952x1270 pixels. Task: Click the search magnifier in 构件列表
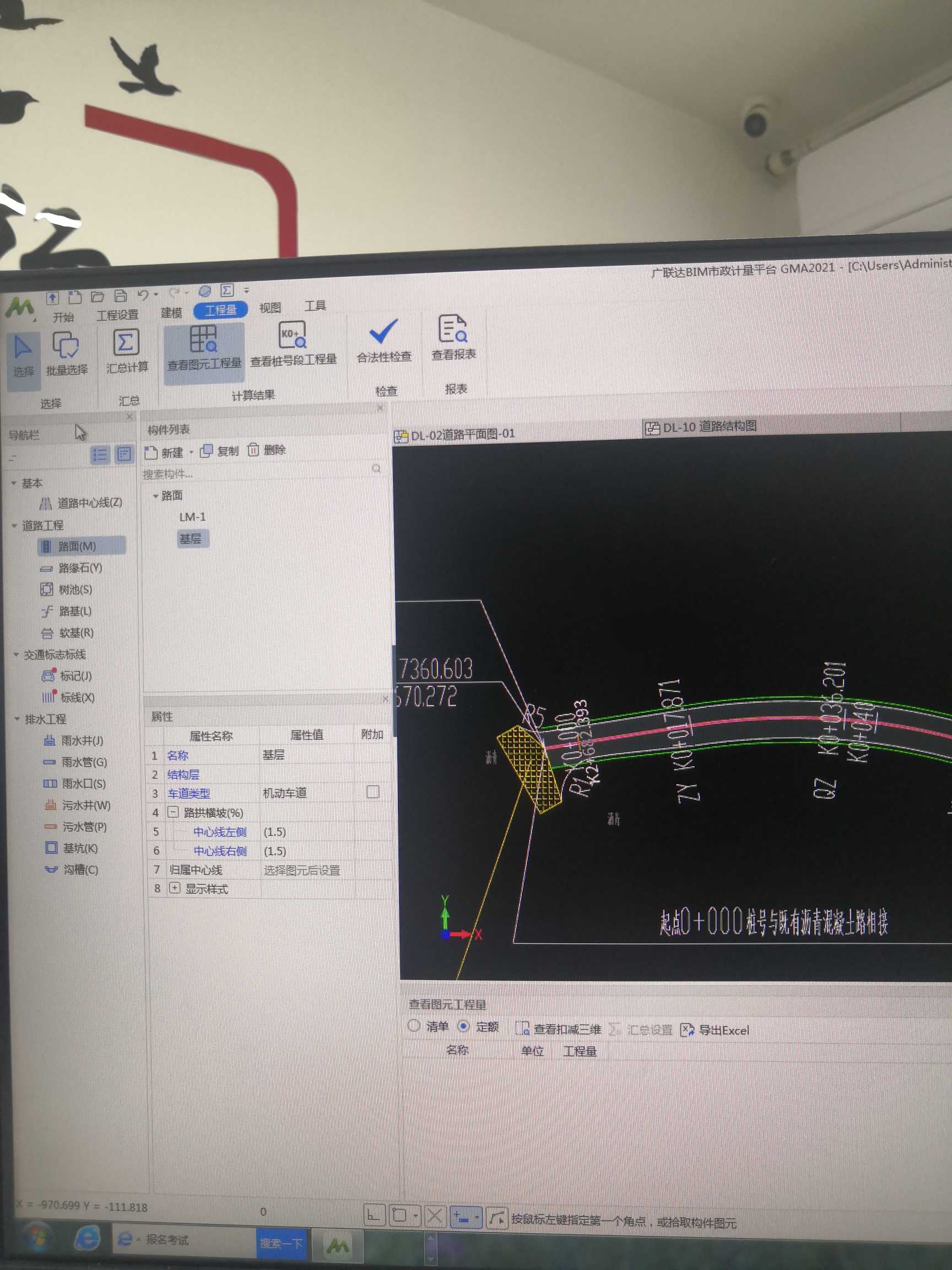click(376, 469)
